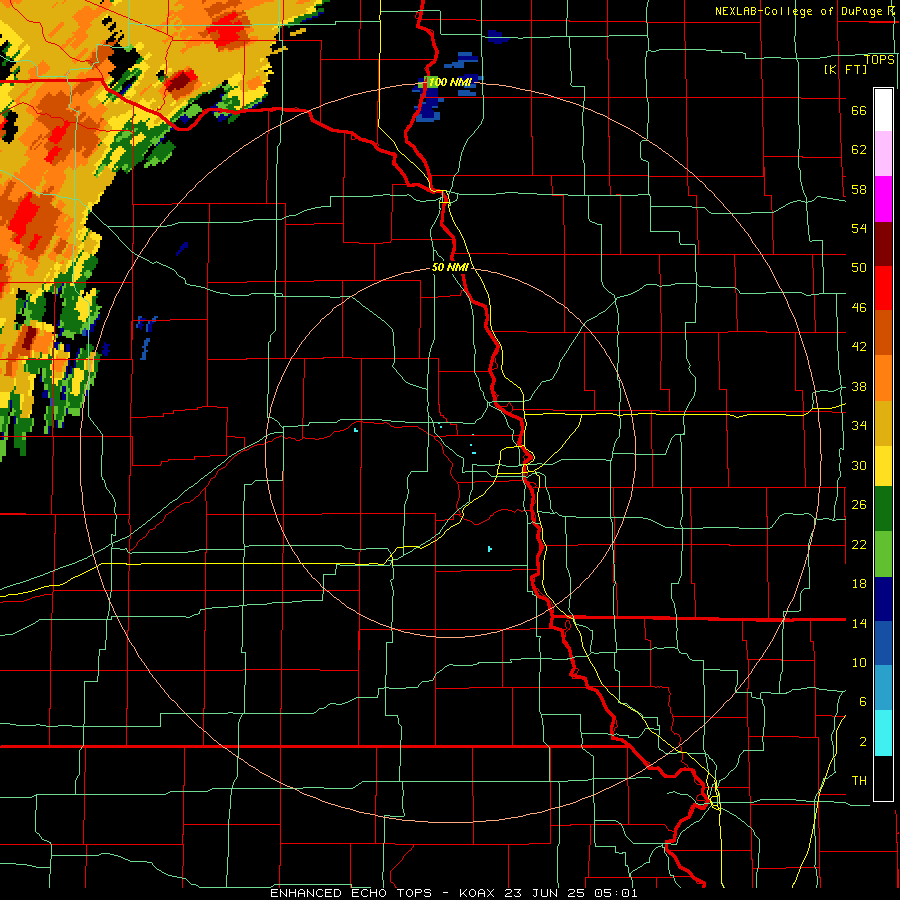Click the white swatch in the tops legend
Viewport: 900px width, 900px height.
pyautogui.click(x=883, y=110)
